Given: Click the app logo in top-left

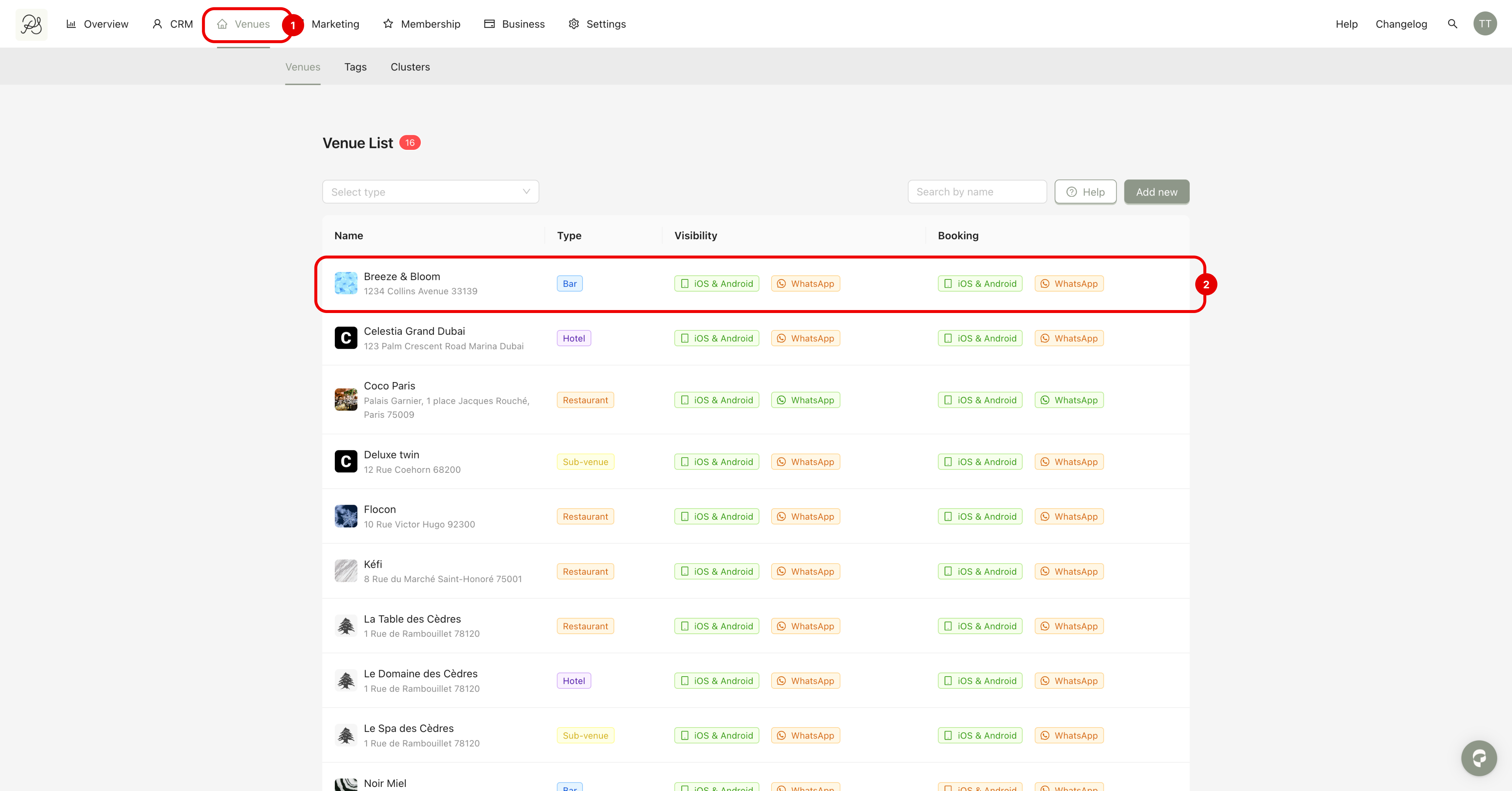Looking at the screenshot, I should click(31, 24).
